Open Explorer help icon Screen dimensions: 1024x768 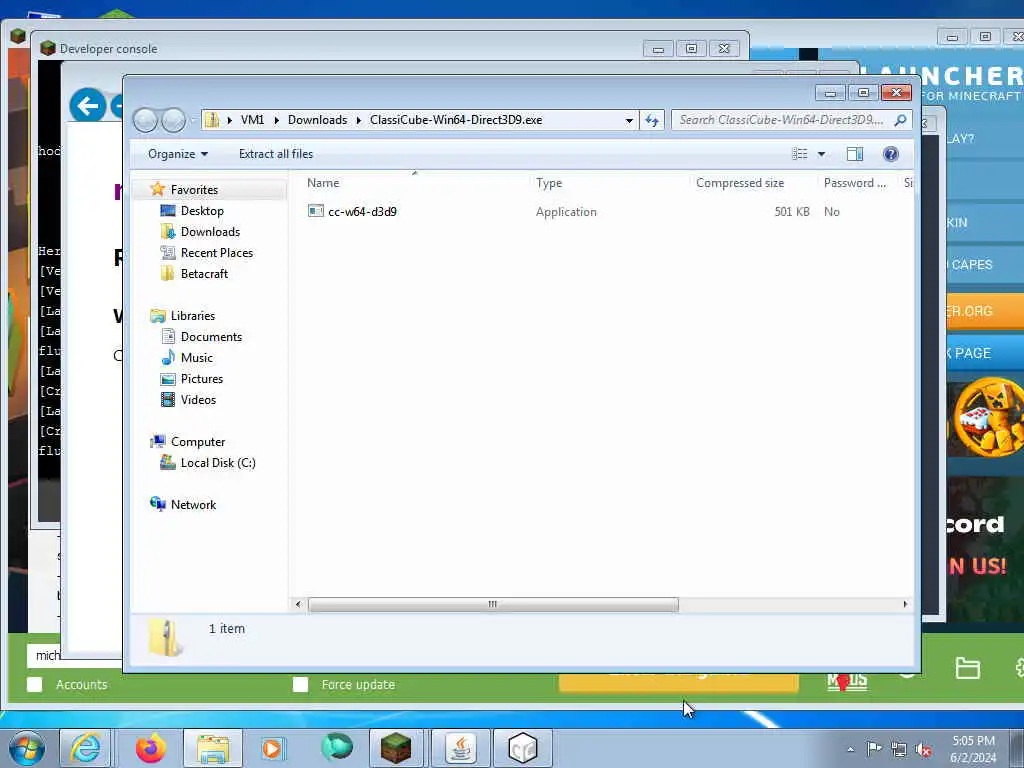[x=890, y=154]
